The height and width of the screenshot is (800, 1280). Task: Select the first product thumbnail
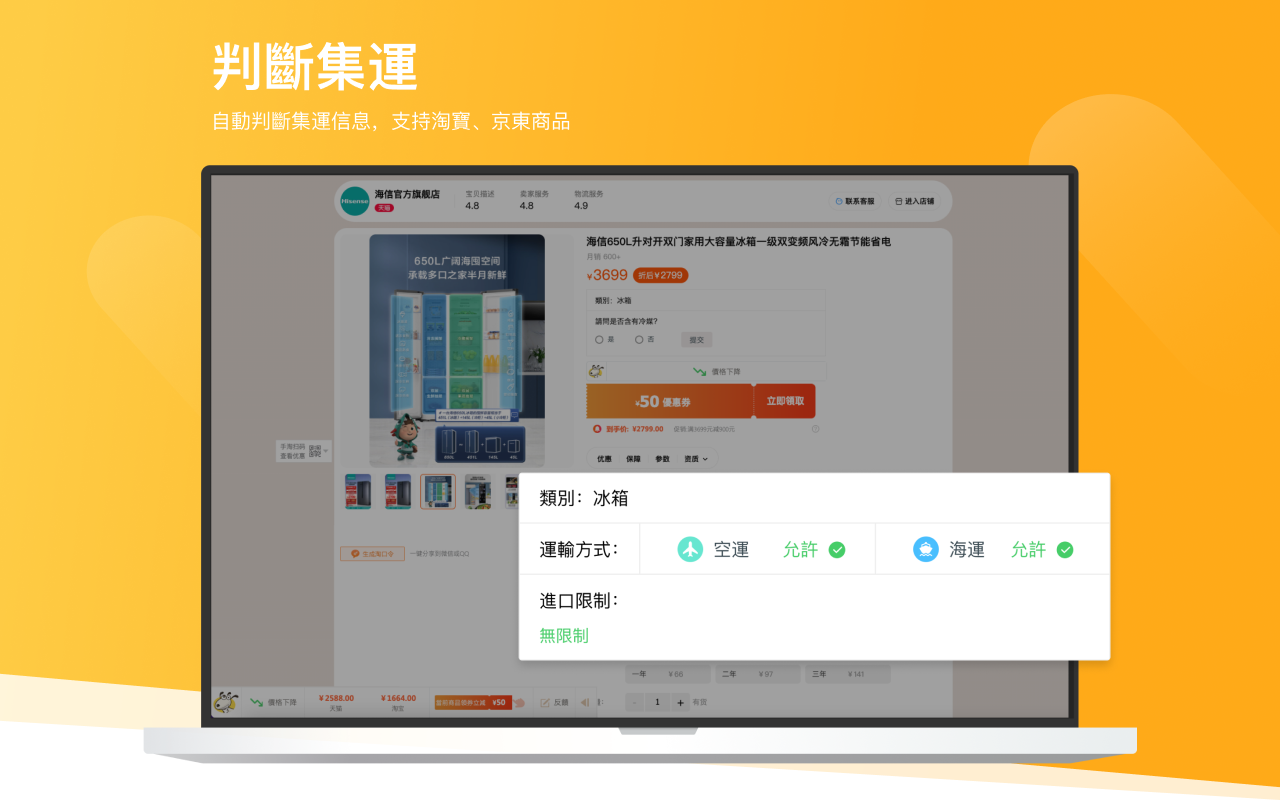358,492
